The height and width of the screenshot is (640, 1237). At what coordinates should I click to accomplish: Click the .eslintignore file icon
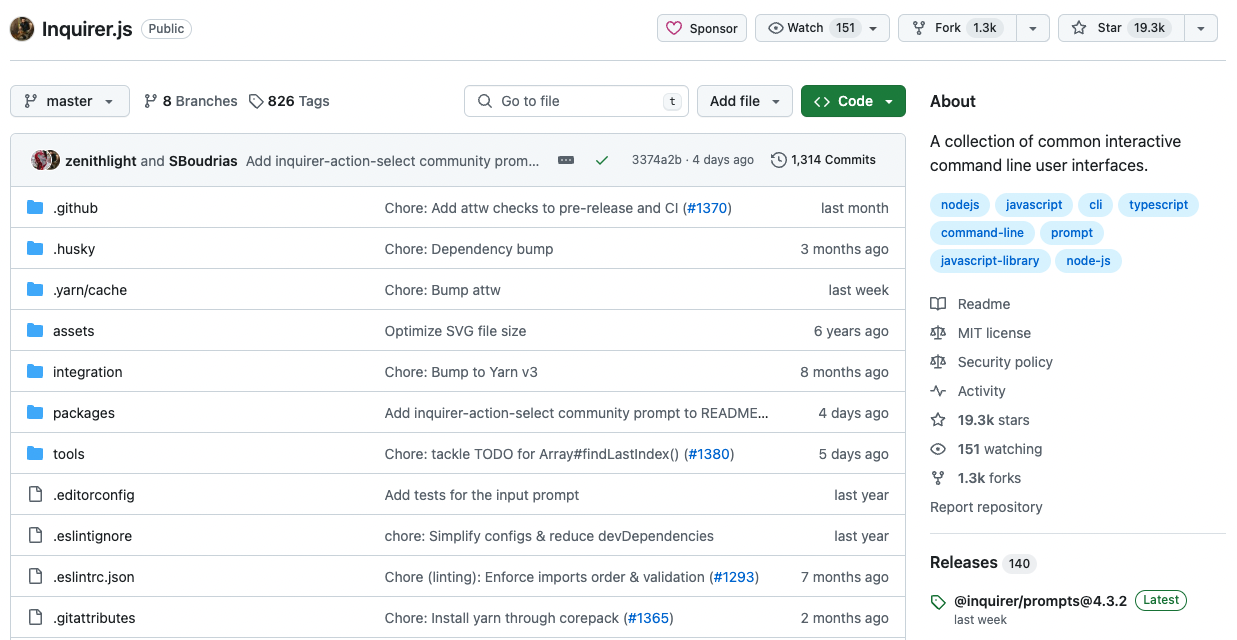click(x=35, y=536)
